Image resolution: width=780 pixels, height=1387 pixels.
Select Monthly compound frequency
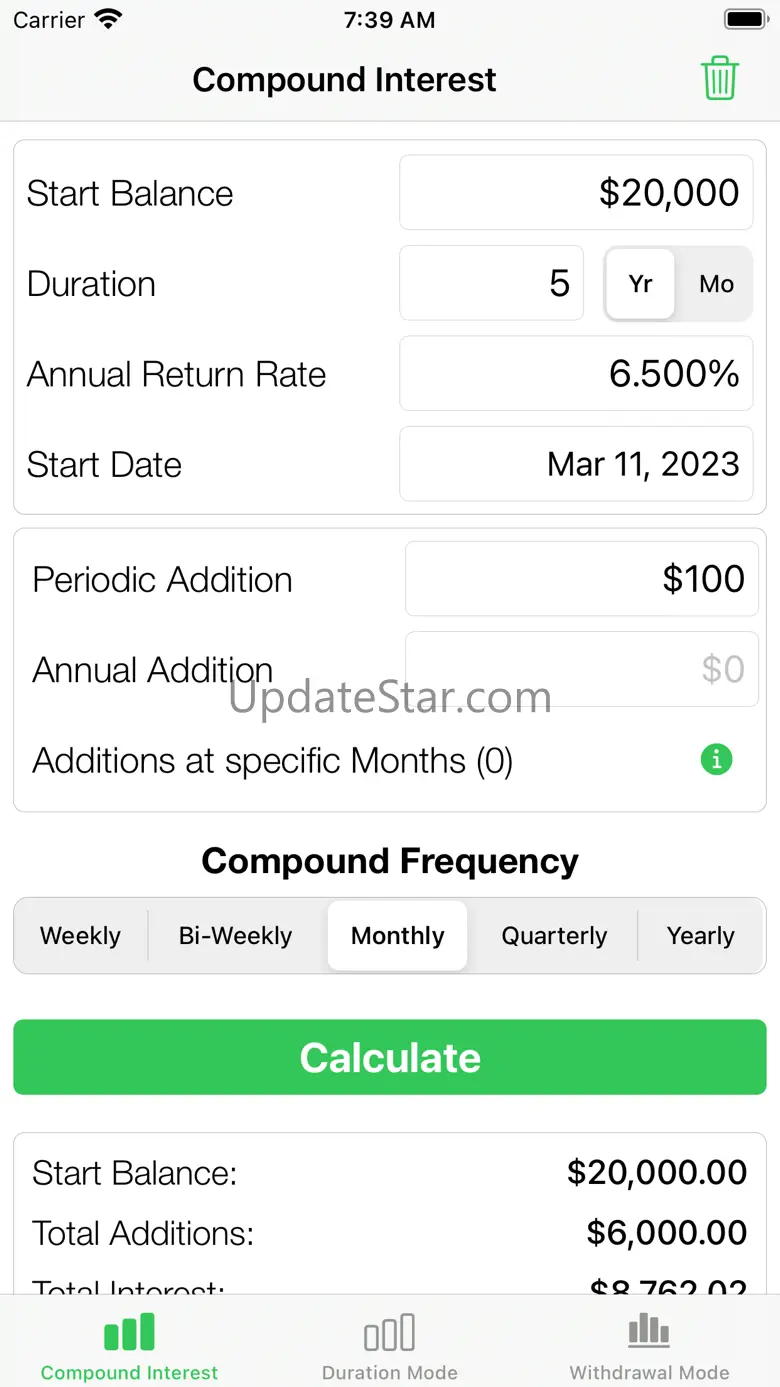(x=397, y=936)
